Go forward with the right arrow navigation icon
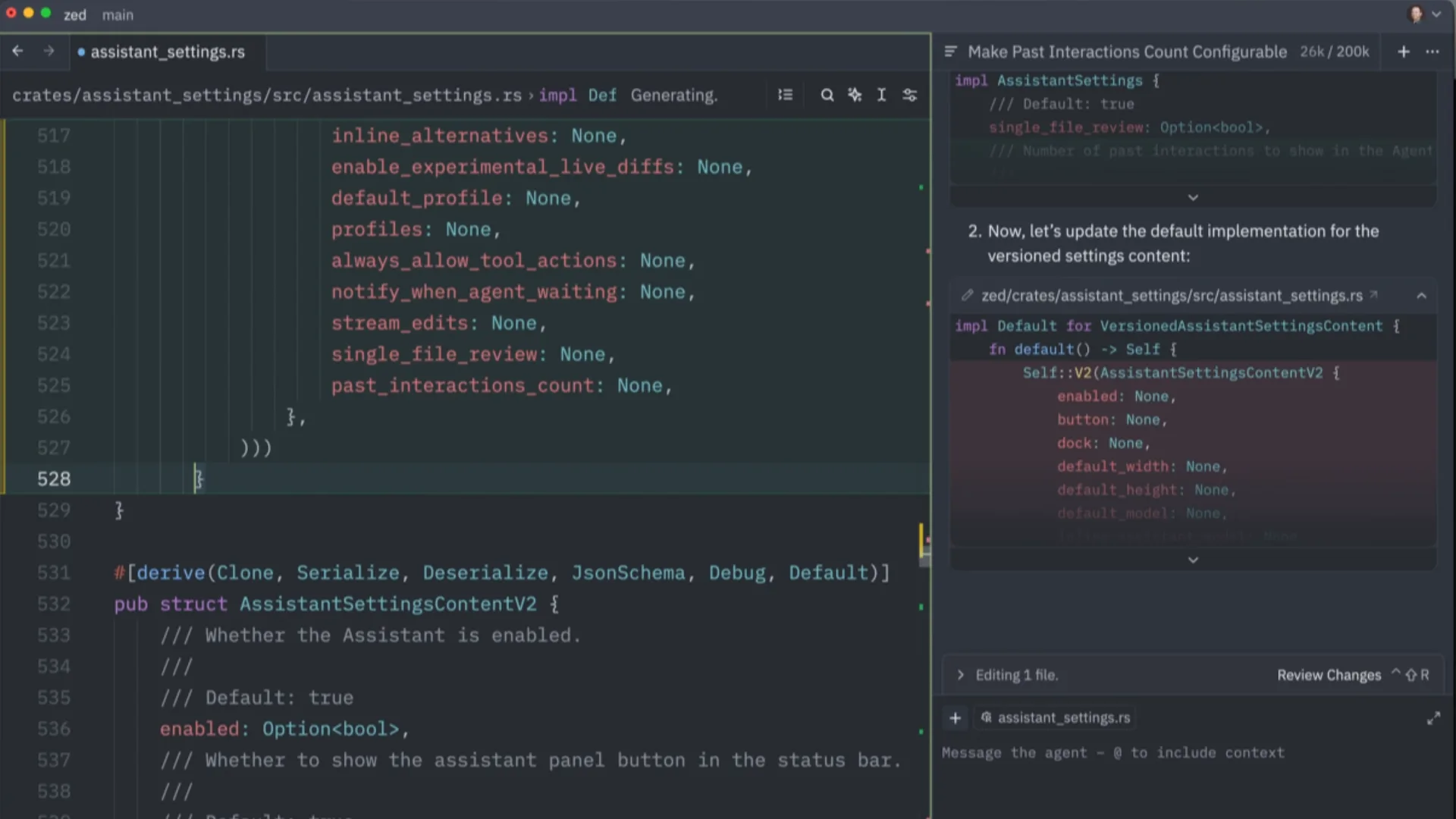The image size is (1456, 819). coord(49,51)
